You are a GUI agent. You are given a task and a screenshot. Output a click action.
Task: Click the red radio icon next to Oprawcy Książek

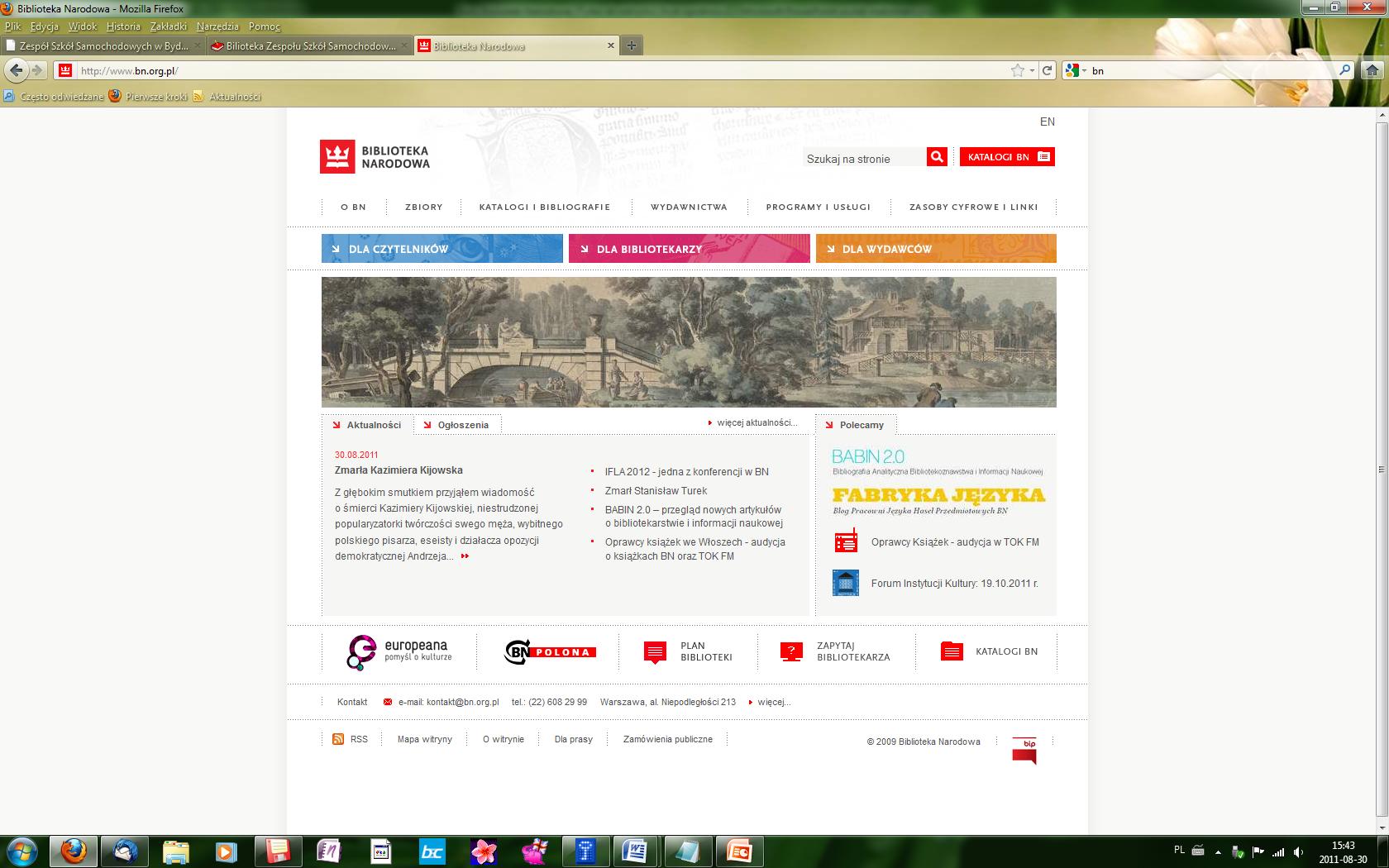(846, 542)
